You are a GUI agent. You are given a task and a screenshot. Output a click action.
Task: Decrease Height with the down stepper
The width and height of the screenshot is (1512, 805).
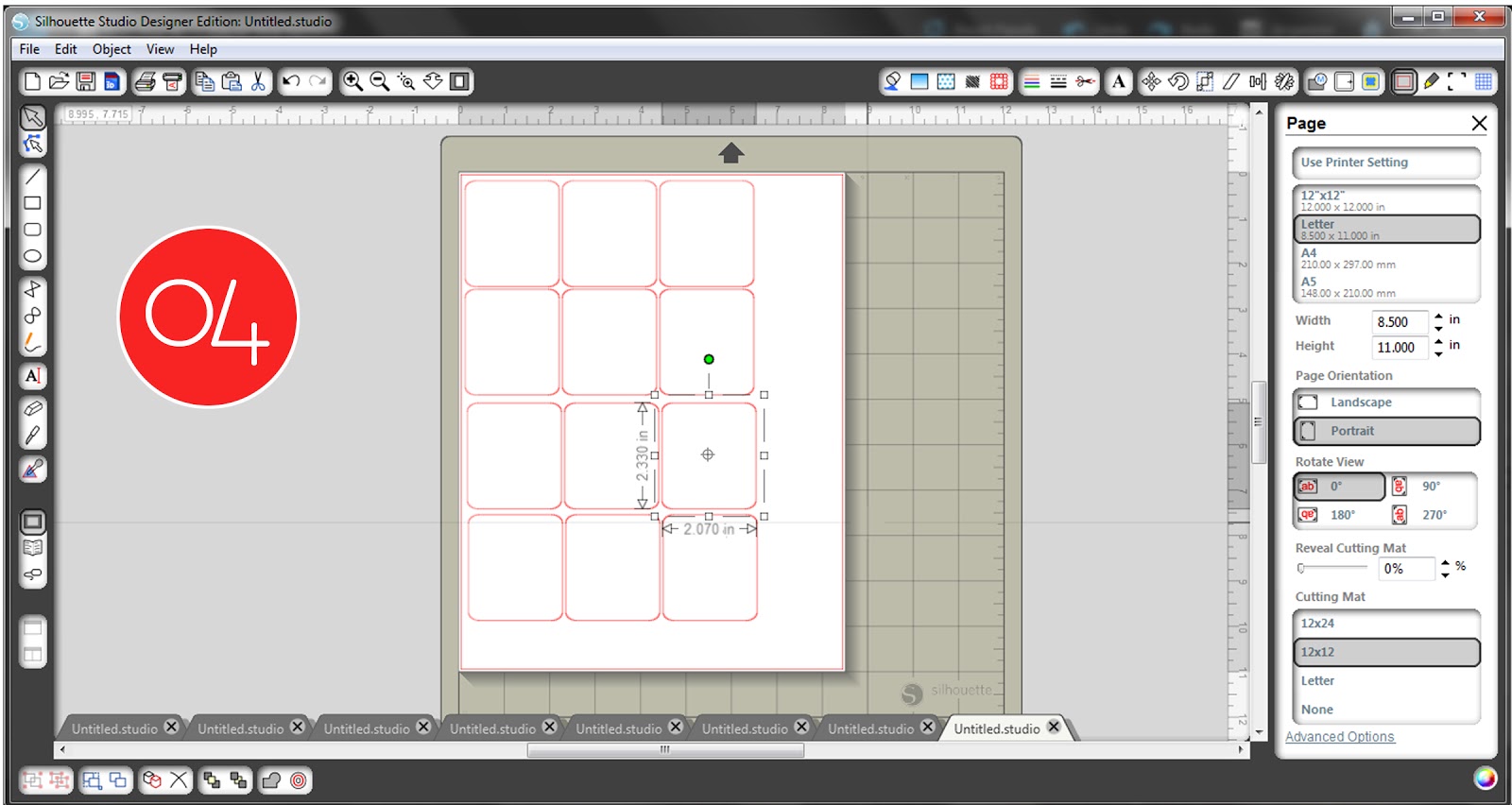pos(1438,353)
